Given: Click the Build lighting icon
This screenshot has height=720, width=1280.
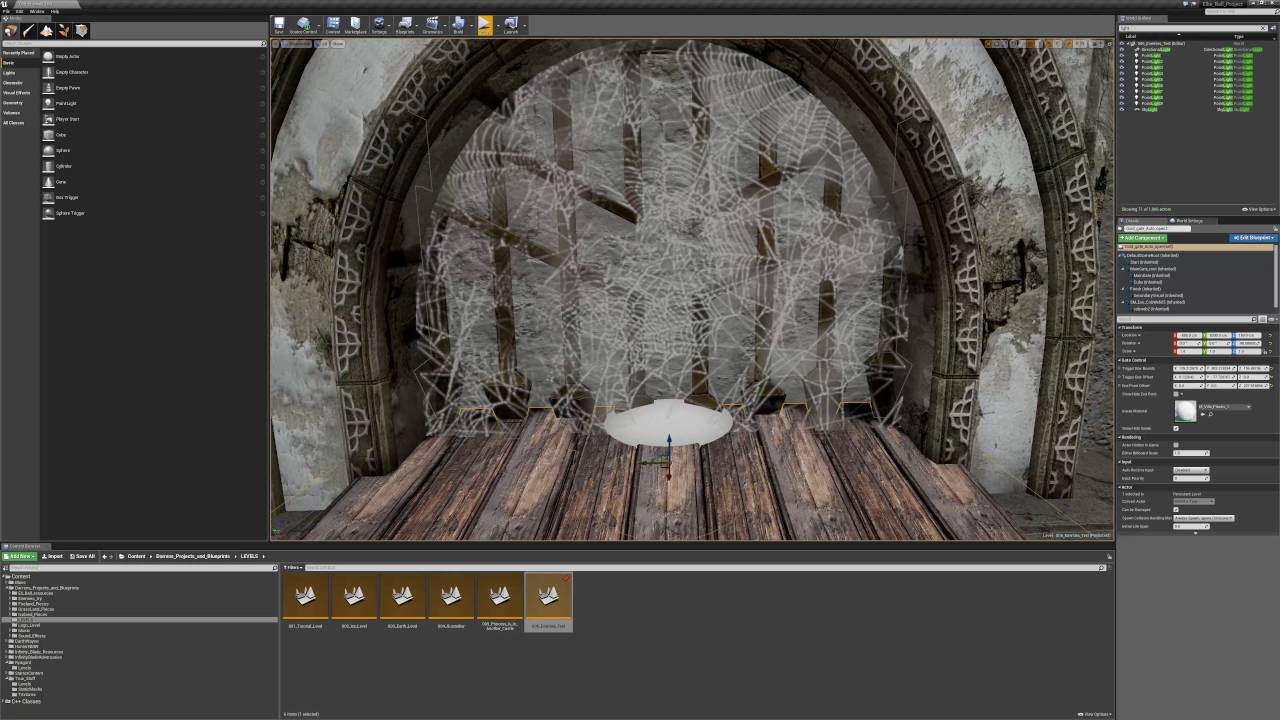Looking at the screenshot, I should (458, 24).
